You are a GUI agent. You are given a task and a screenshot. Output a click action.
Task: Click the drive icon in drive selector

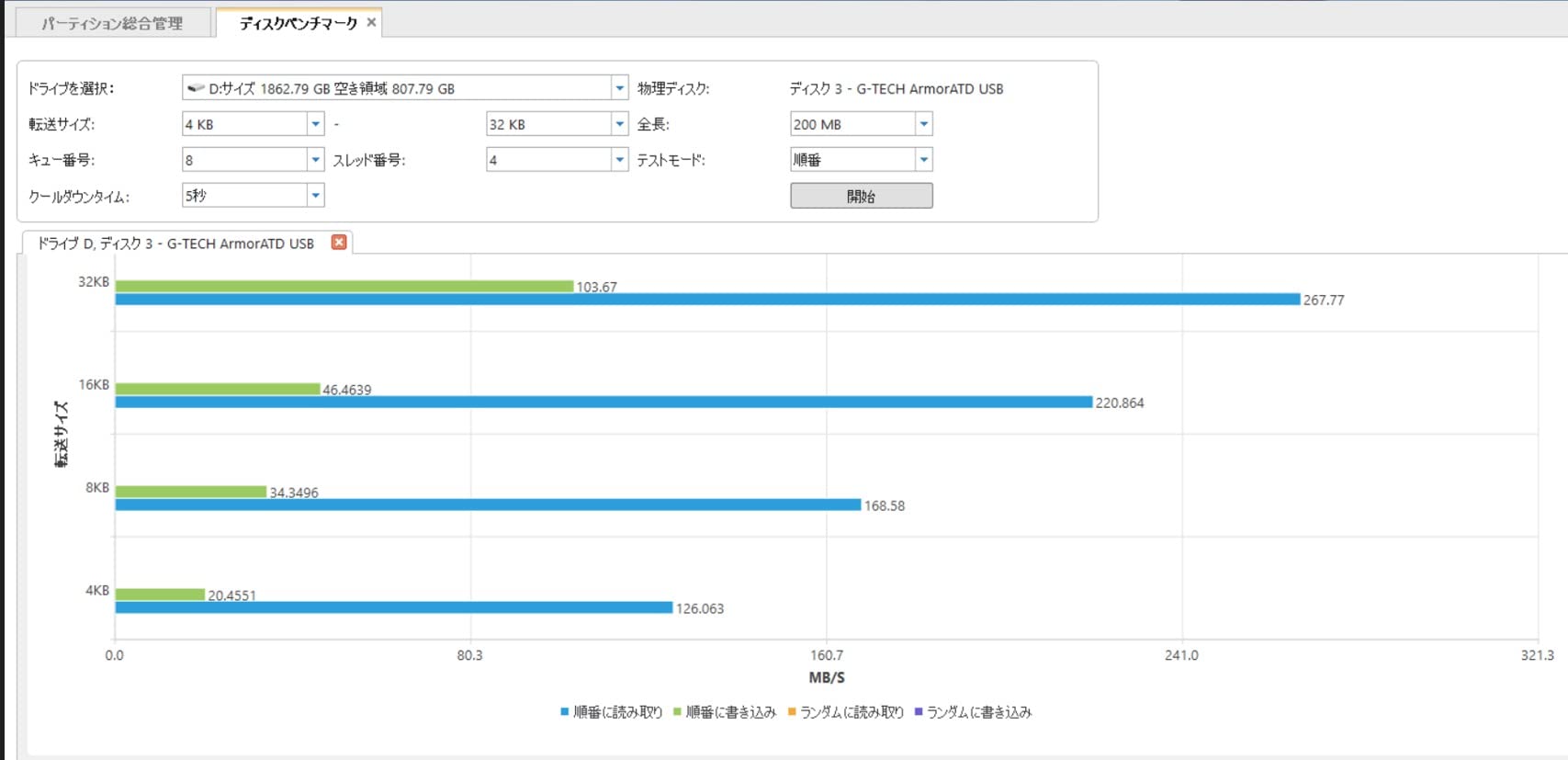[x=196, y=88]
